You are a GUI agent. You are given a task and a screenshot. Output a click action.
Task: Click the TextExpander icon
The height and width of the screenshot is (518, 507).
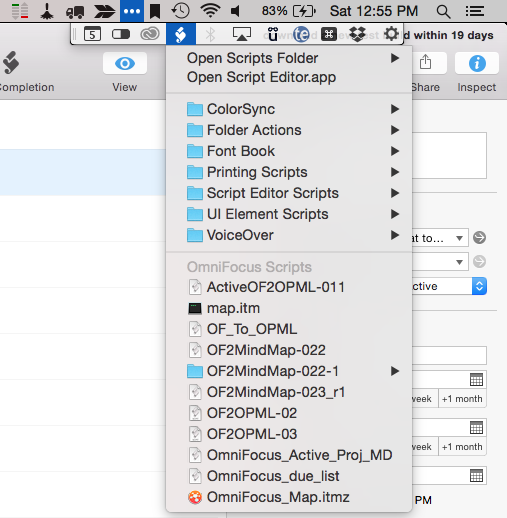pos(301,34)
